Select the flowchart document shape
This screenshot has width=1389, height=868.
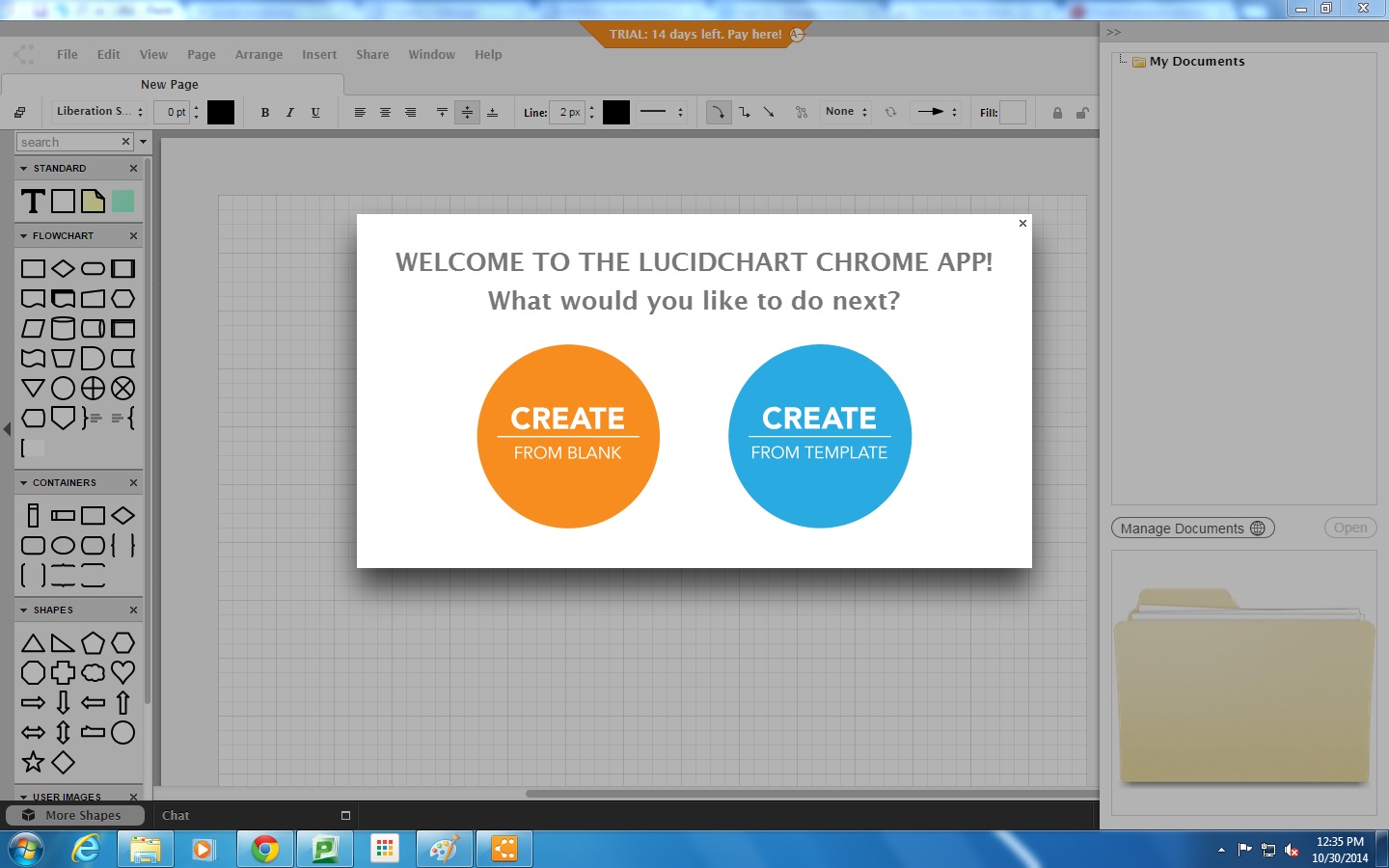(33, 298)
